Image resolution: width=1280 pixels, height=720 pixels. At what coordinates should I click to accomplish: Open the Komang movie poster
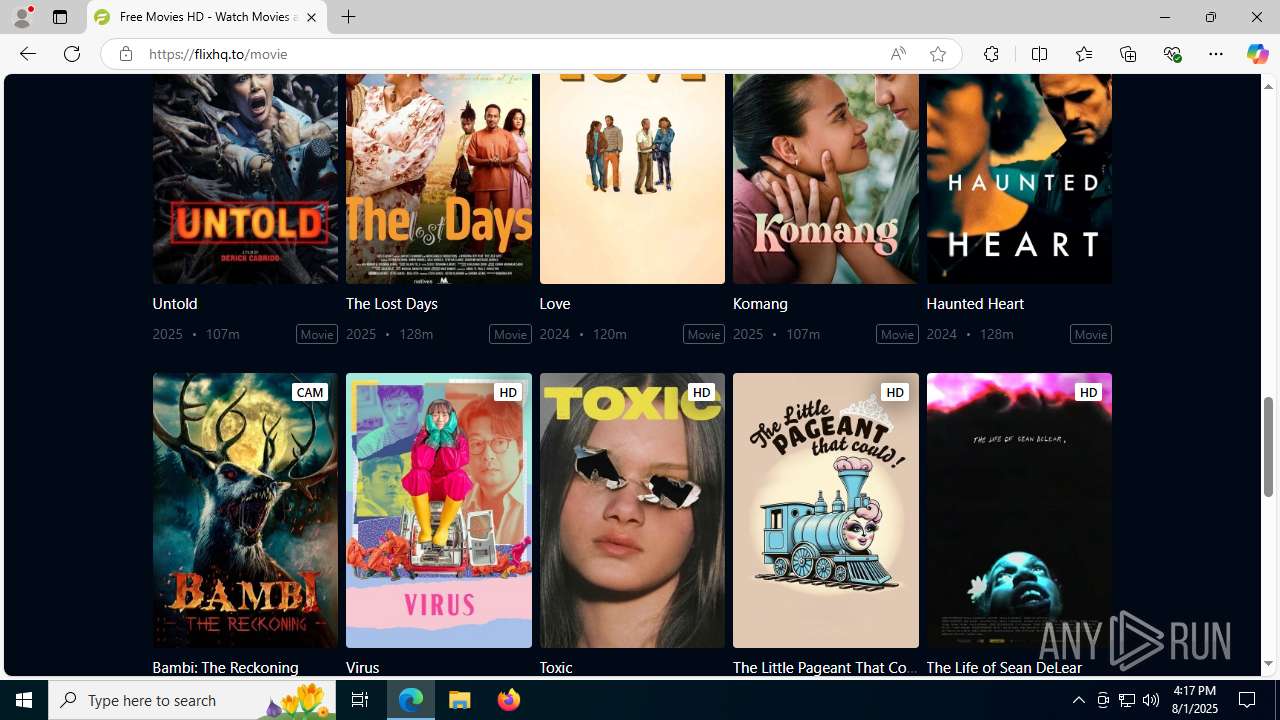[x=825, y=179]
